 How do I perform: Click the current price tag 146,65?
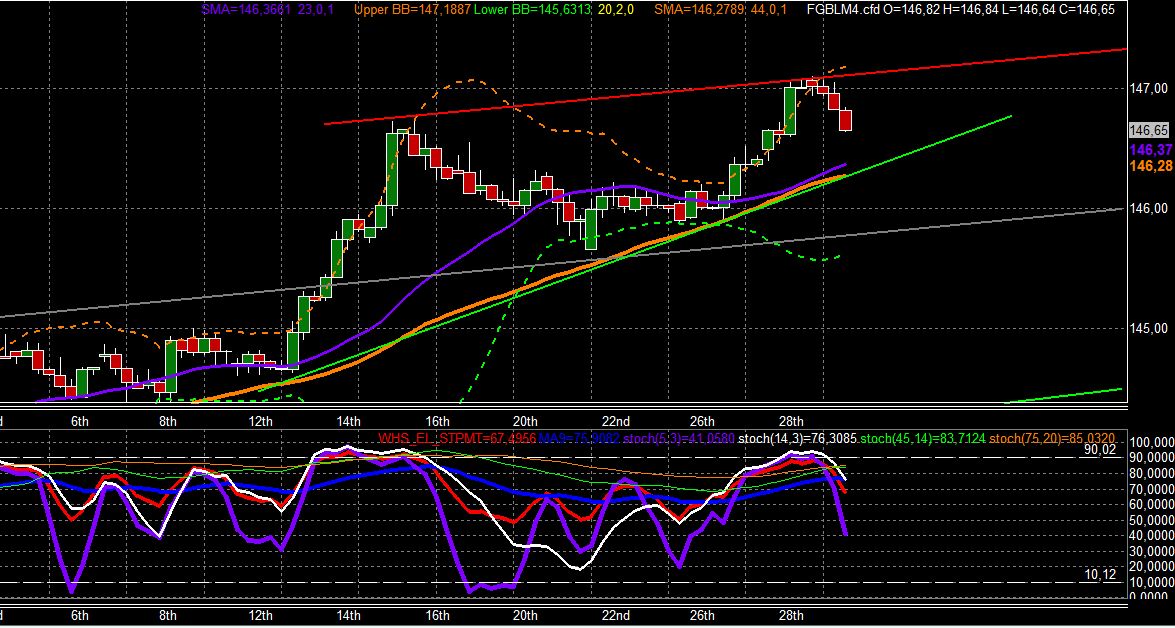coord(1150,130)
